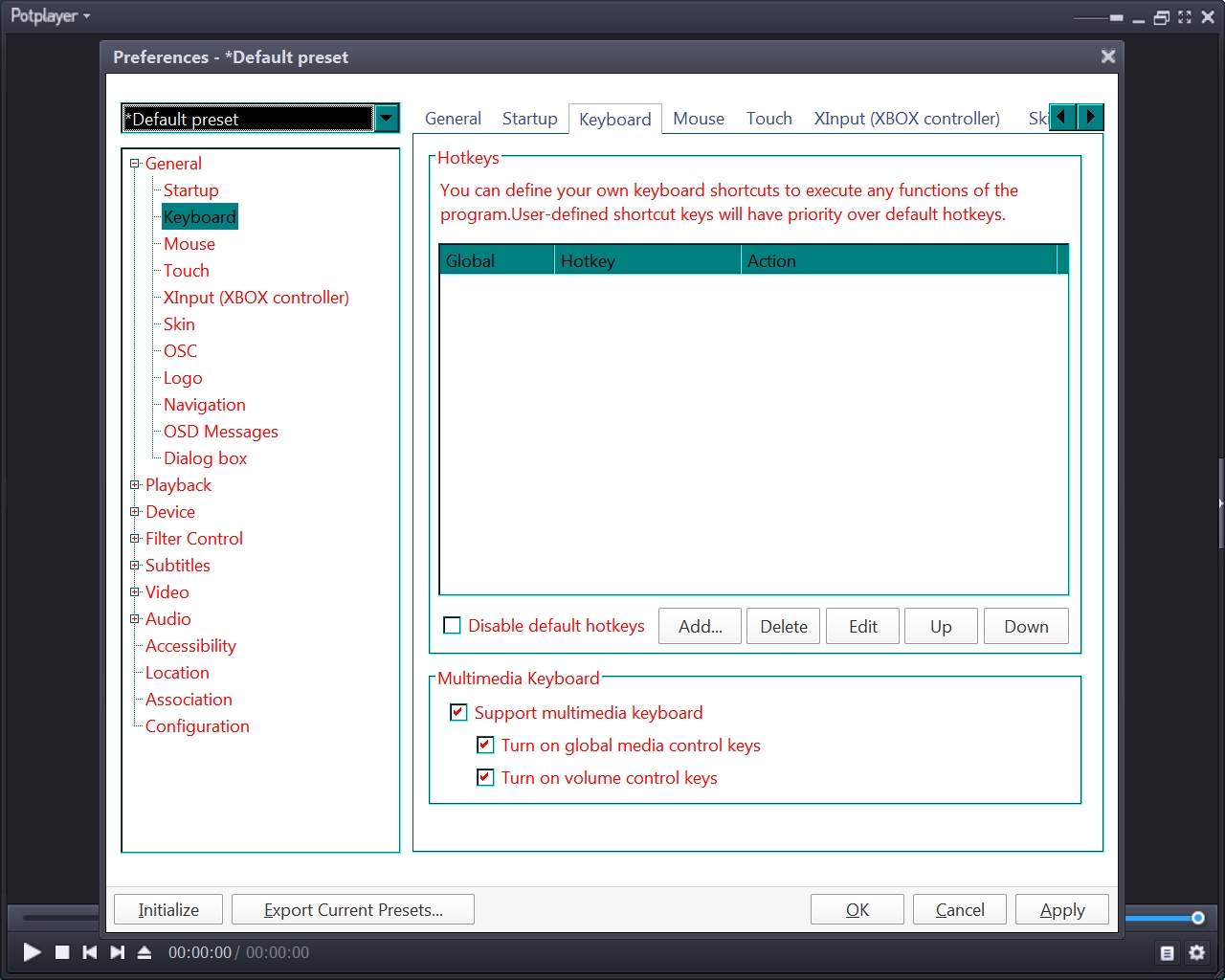Switch to the Touch tab
The width and height of the screenshot is (1225, 980).
(x=769, y=119)
